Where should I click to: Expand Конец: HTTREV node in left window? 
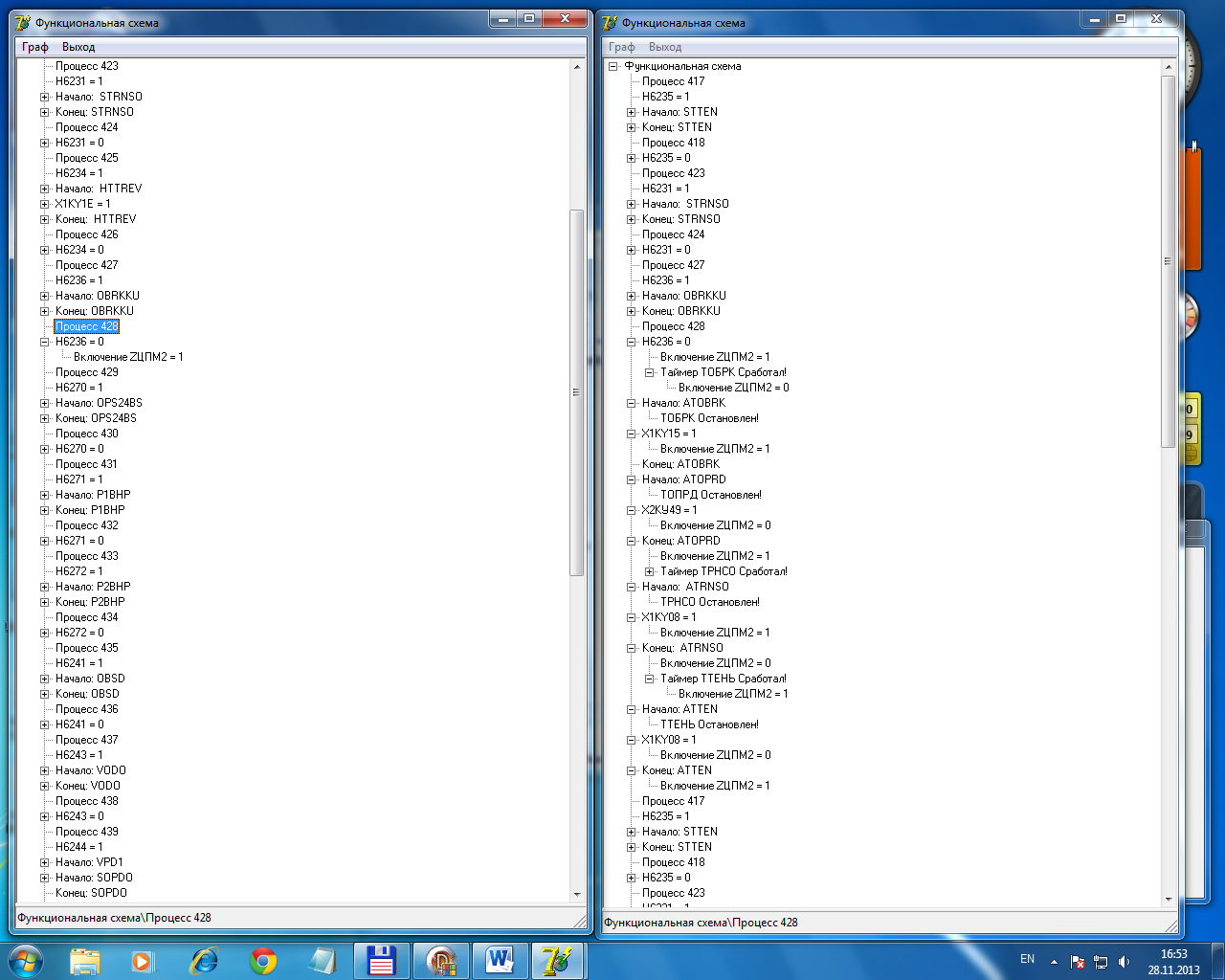[x=44, y=219]
